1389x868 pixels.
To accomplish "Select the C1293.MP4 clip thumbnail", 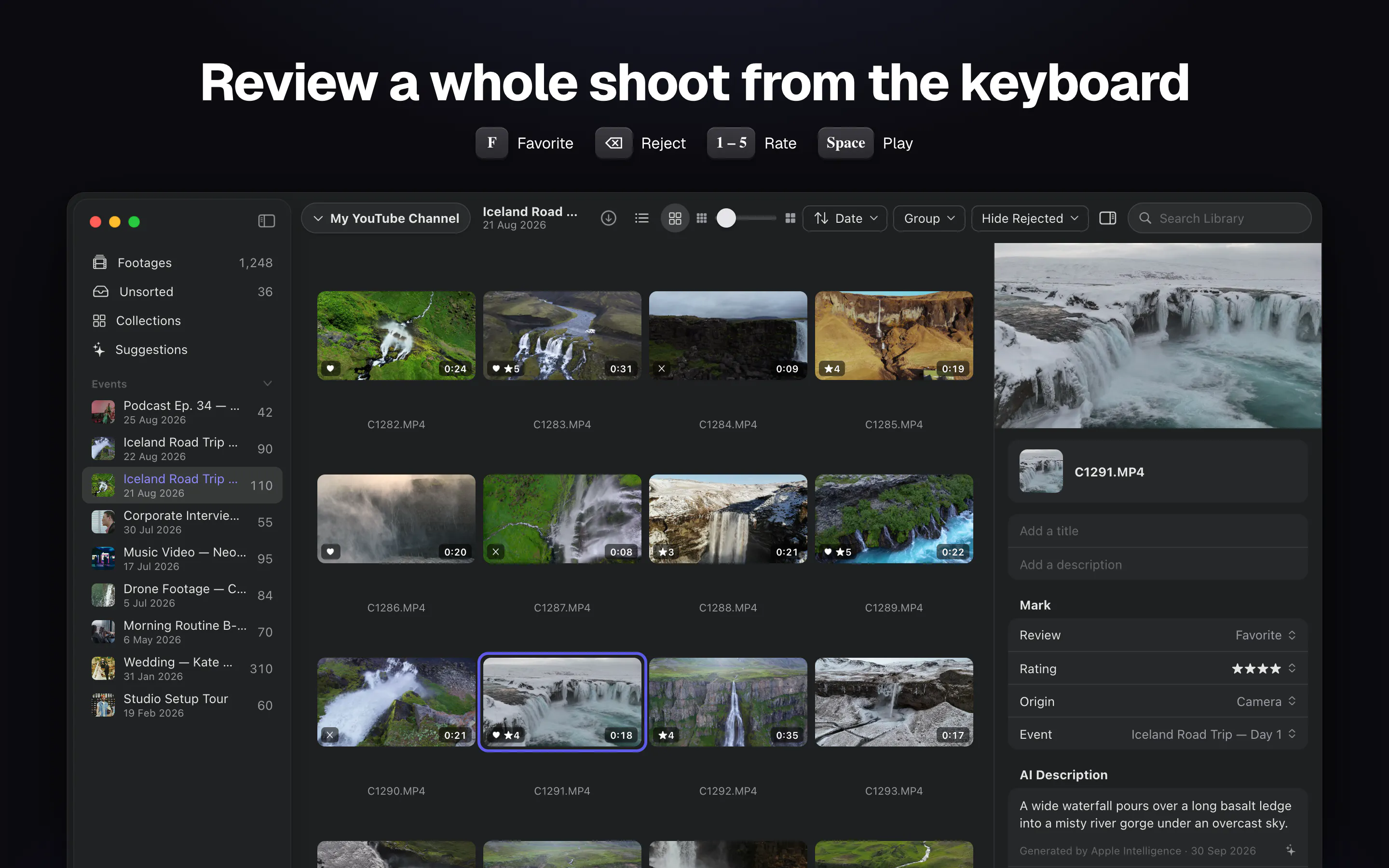I will tap(894, 702).
